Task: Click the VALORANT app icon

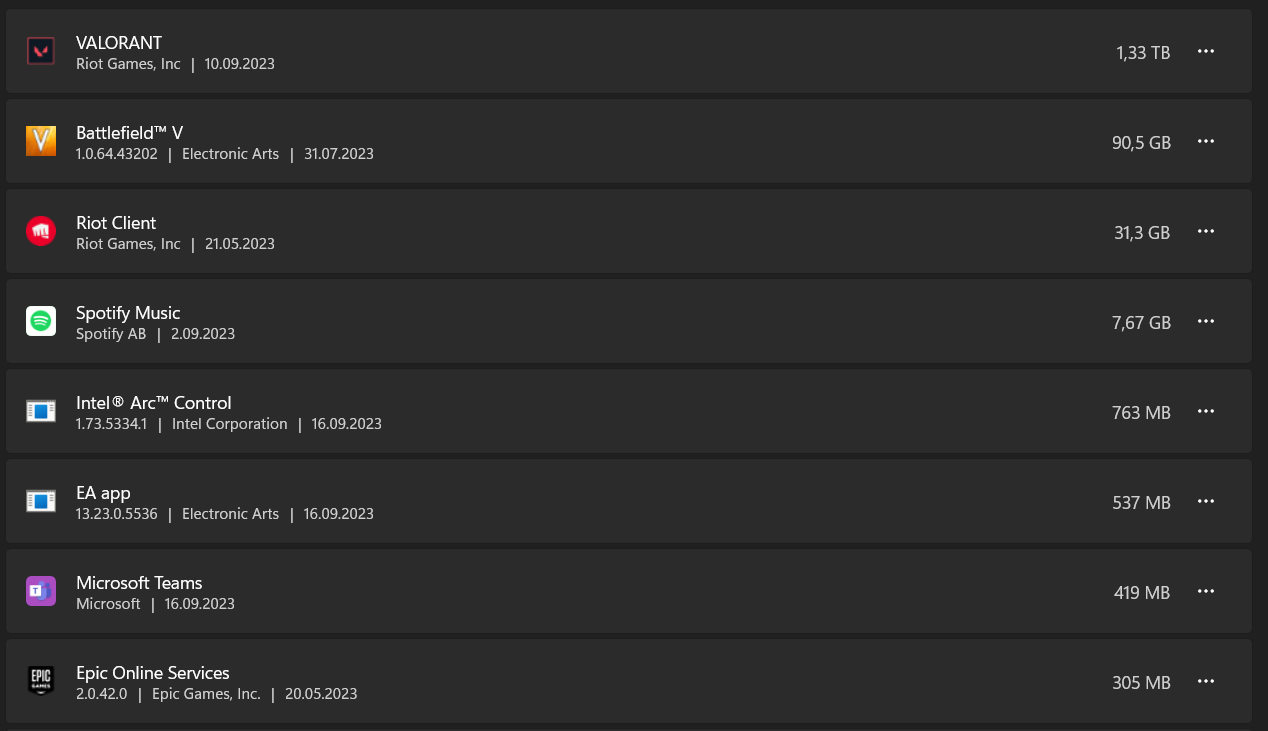Action: pyautogui.click(x=41, y=52)
